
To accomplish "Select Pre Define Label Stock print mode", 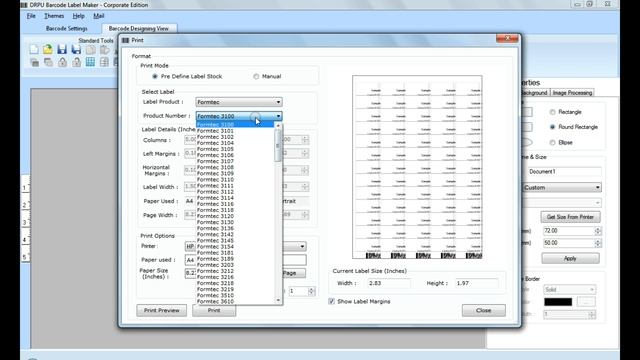I will tap(155, 76).
